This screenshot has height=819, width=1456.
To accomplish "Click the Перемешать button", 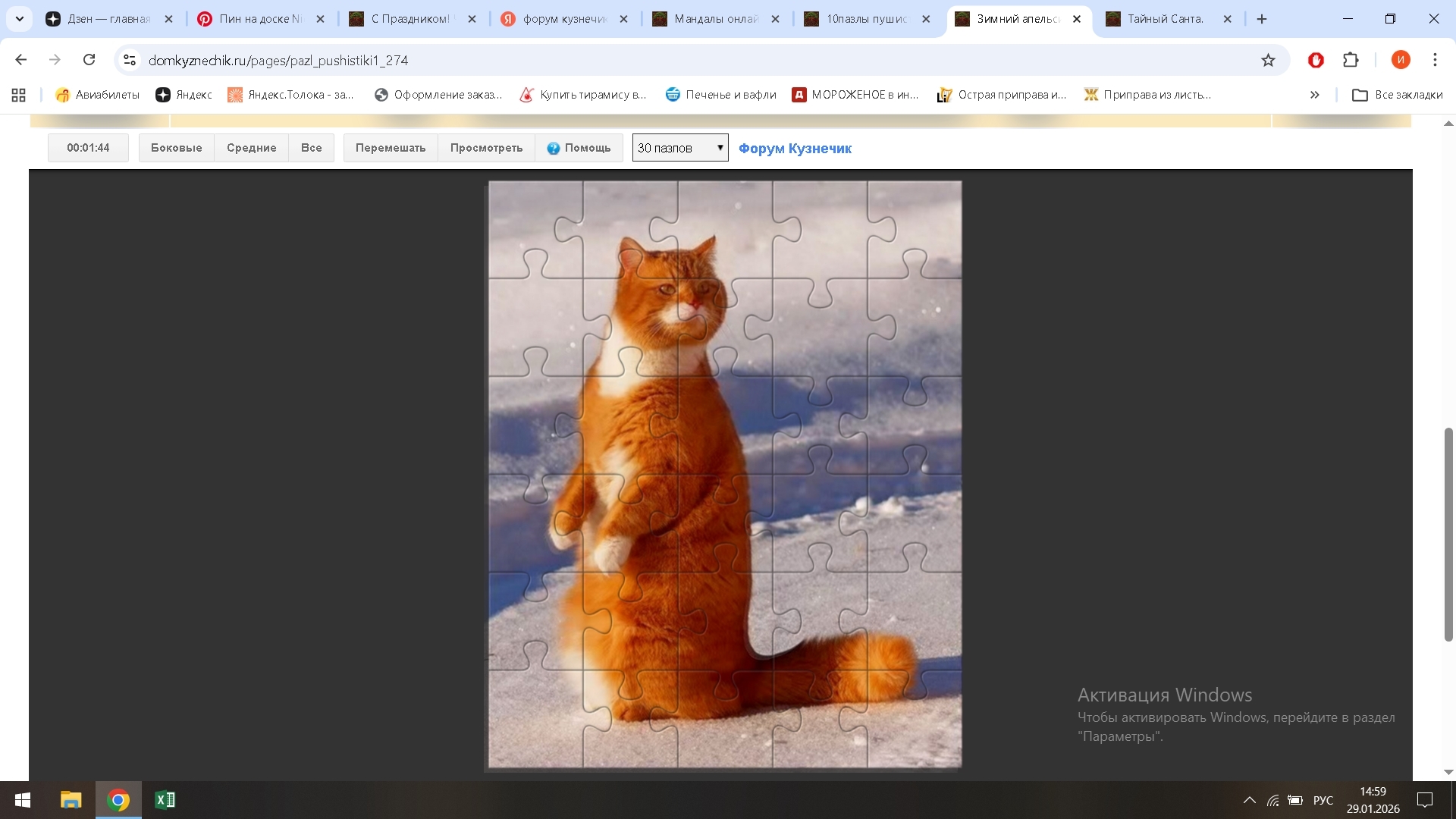I will coord(391,148).
